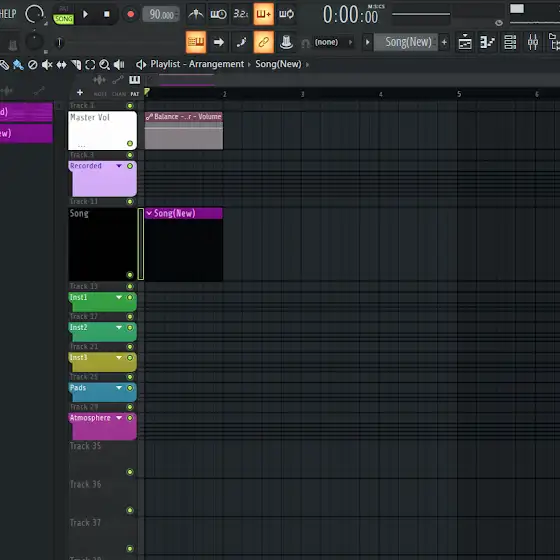Toggle loop recording icon
560x560 pixels.
[286, 14]
